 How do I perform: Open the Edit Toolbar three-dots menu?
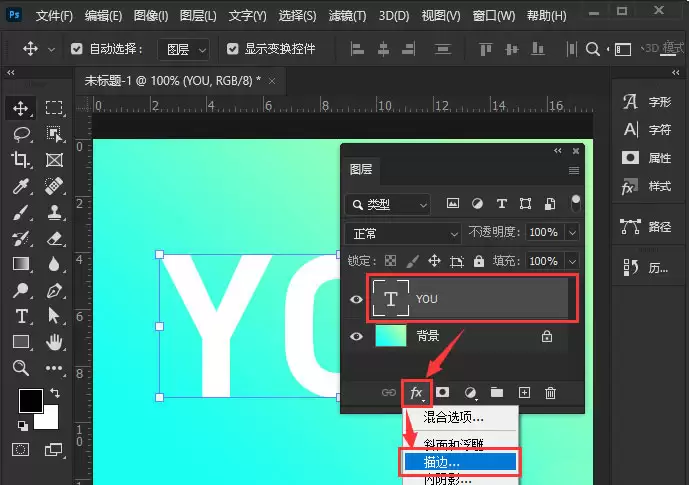coord(54,368)
